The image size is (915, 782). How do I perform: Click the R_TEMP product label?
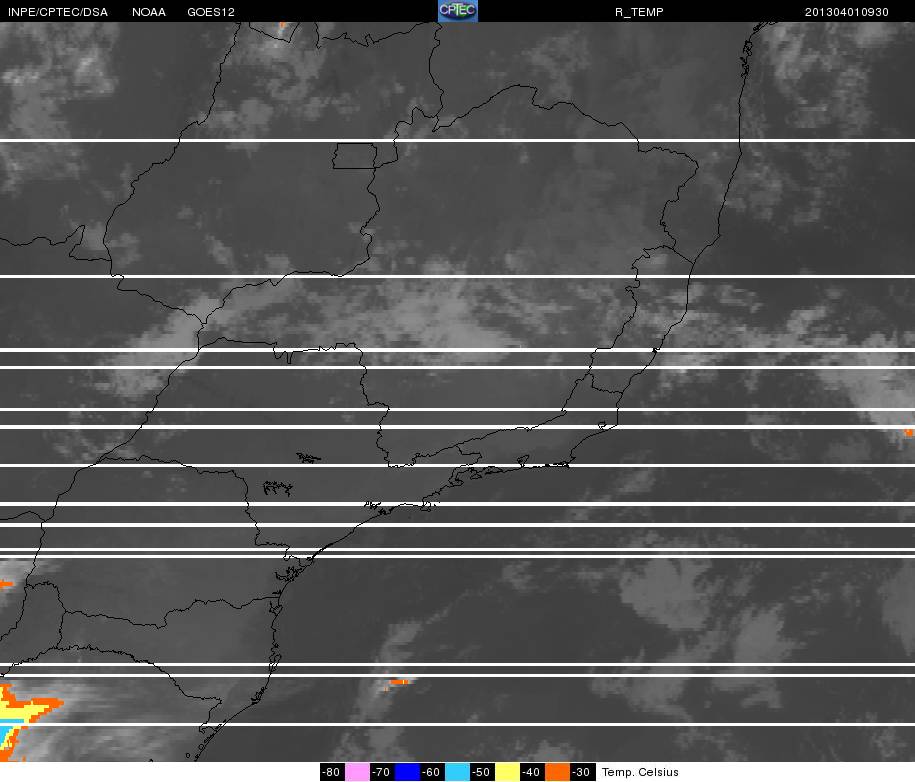tap(639, 12)
